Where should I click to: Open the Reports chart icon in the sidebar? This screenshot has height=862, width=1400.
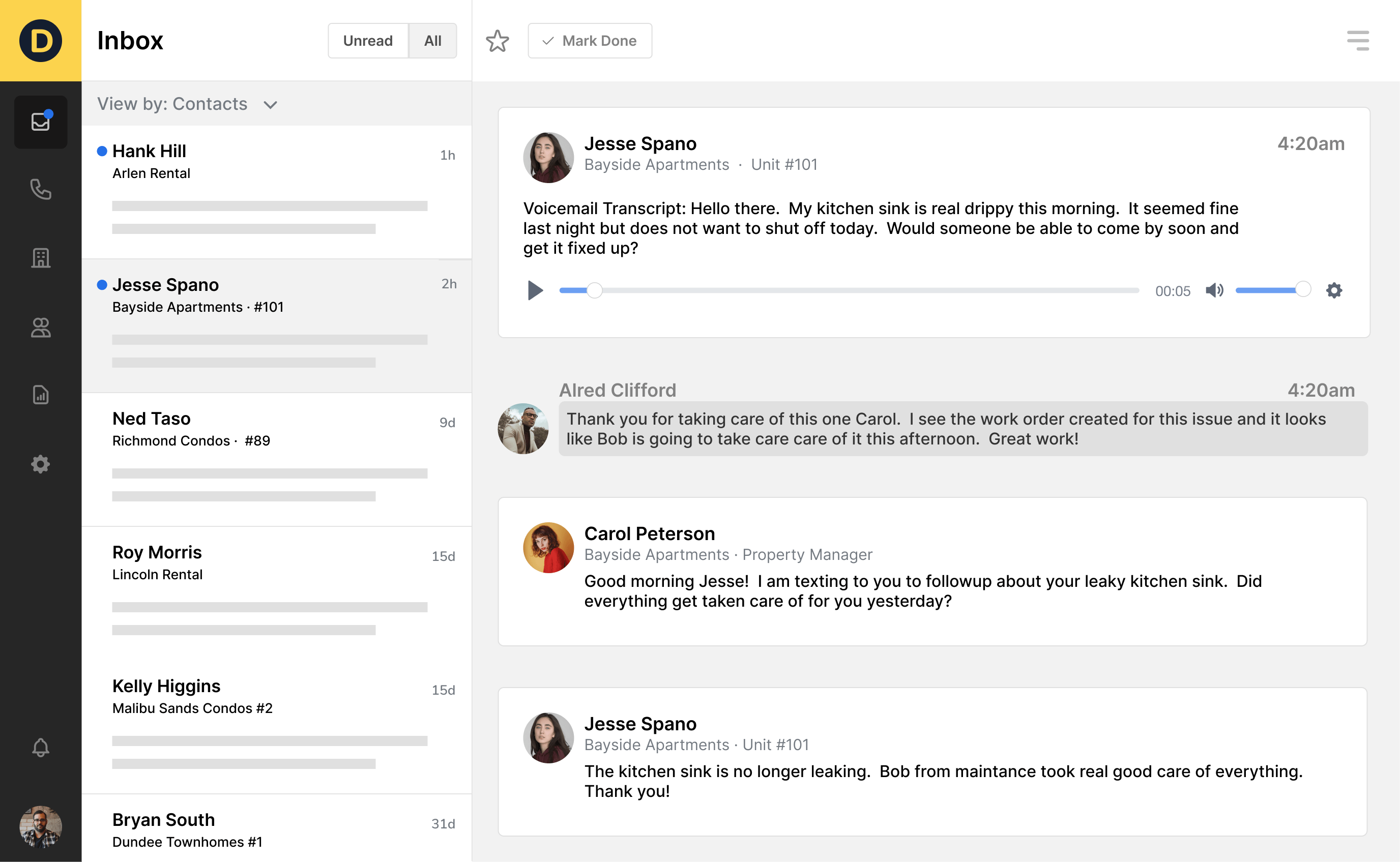point(41,395)
